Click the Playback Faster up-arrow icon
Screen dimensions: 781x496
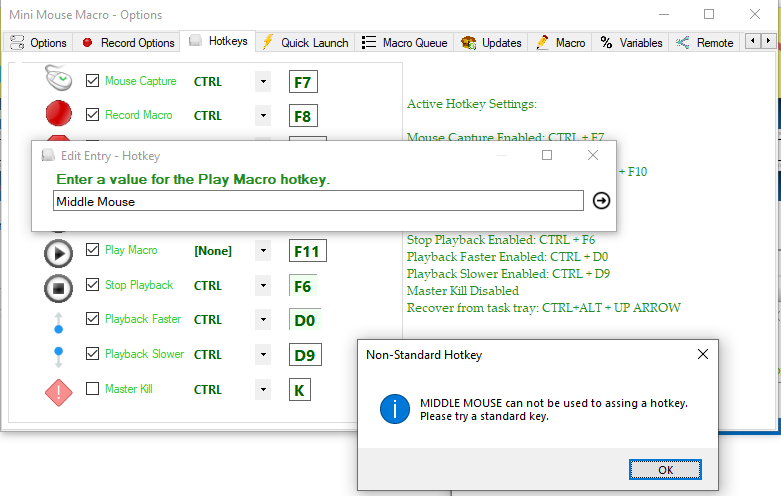[59, 322]
